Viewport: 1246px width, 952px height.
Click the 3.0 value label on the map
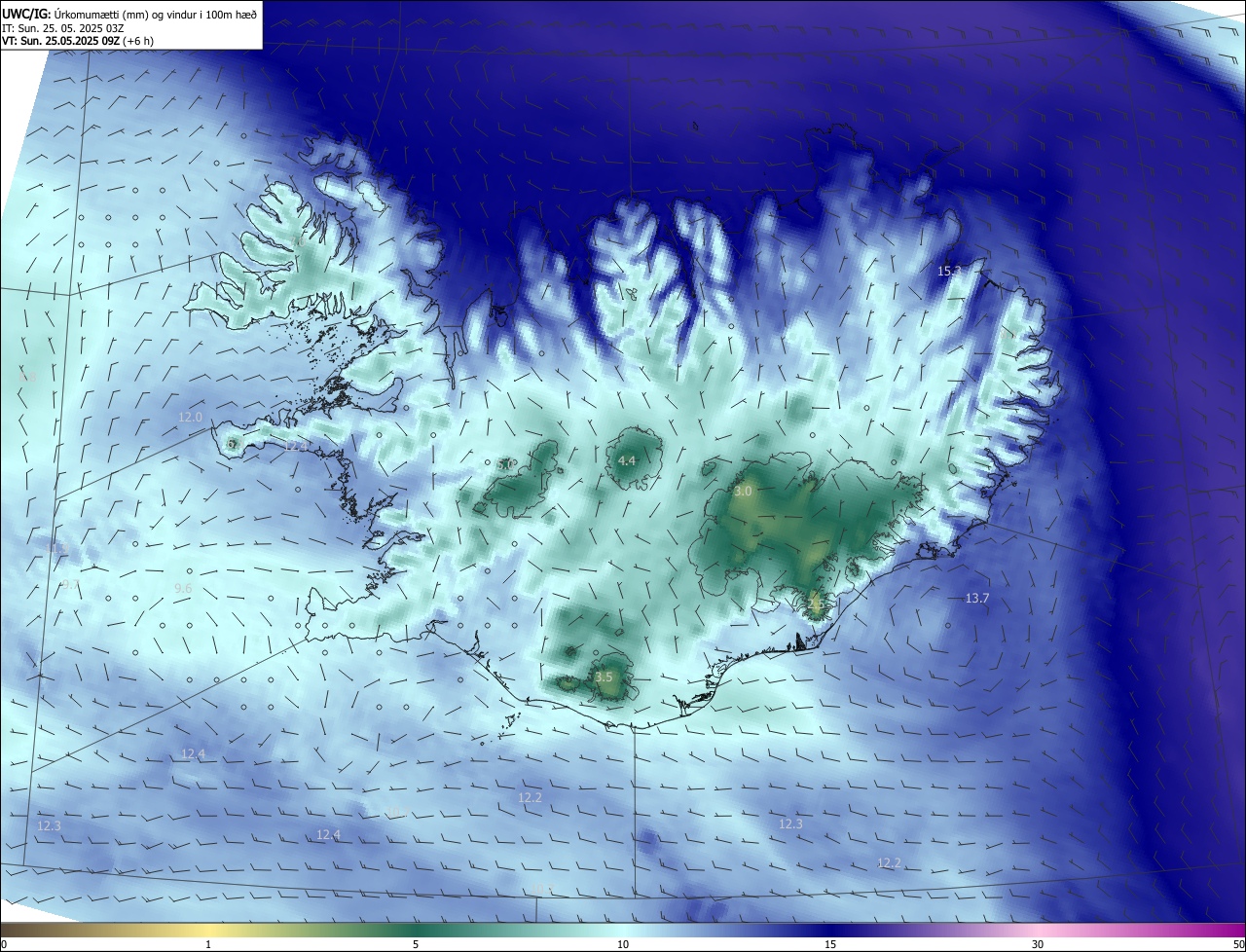pos(743,492)
